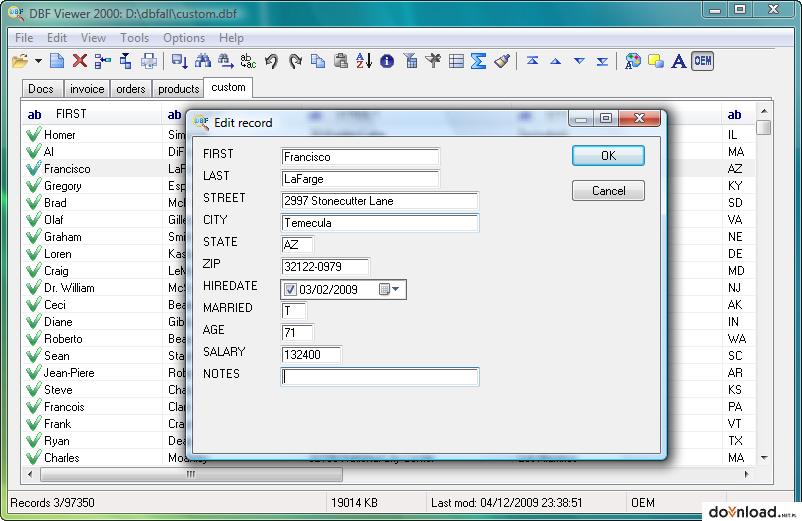Click vertical scrollbar up arrow
Image resolution: width=802 pixels, height=521 pixels.
(x=764, y=111)
